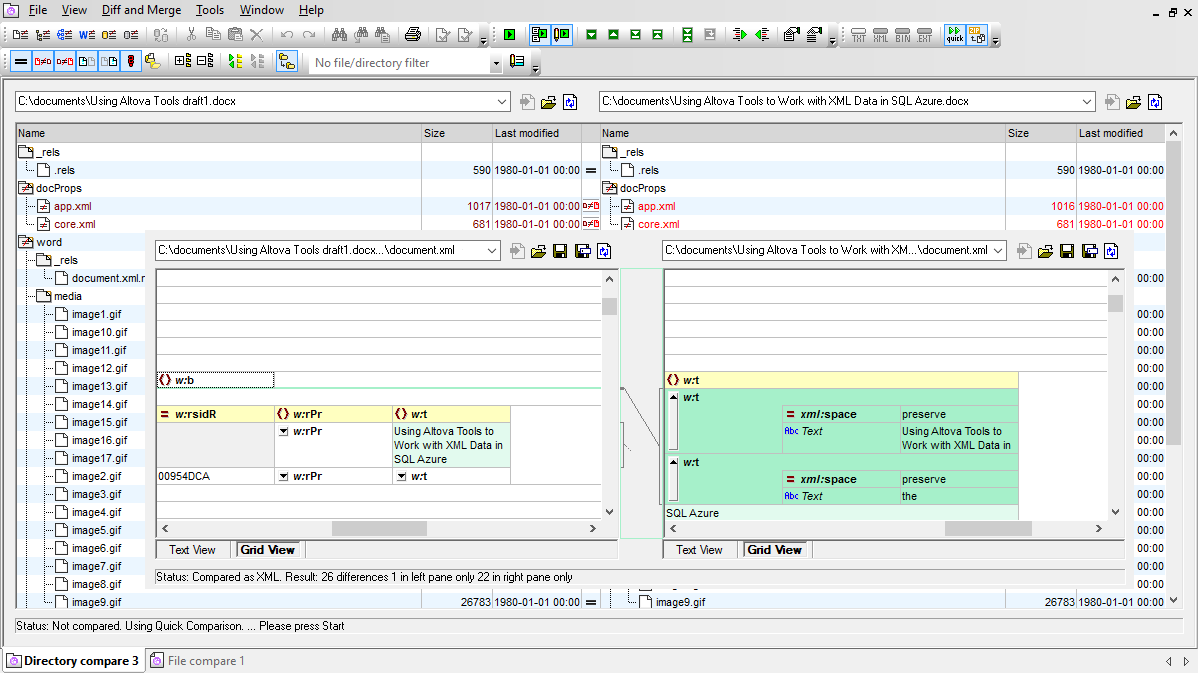The height and width of the screenshot is (673, 1198).
Task: Click the left Name column header
Action: (x=219, y=133)
